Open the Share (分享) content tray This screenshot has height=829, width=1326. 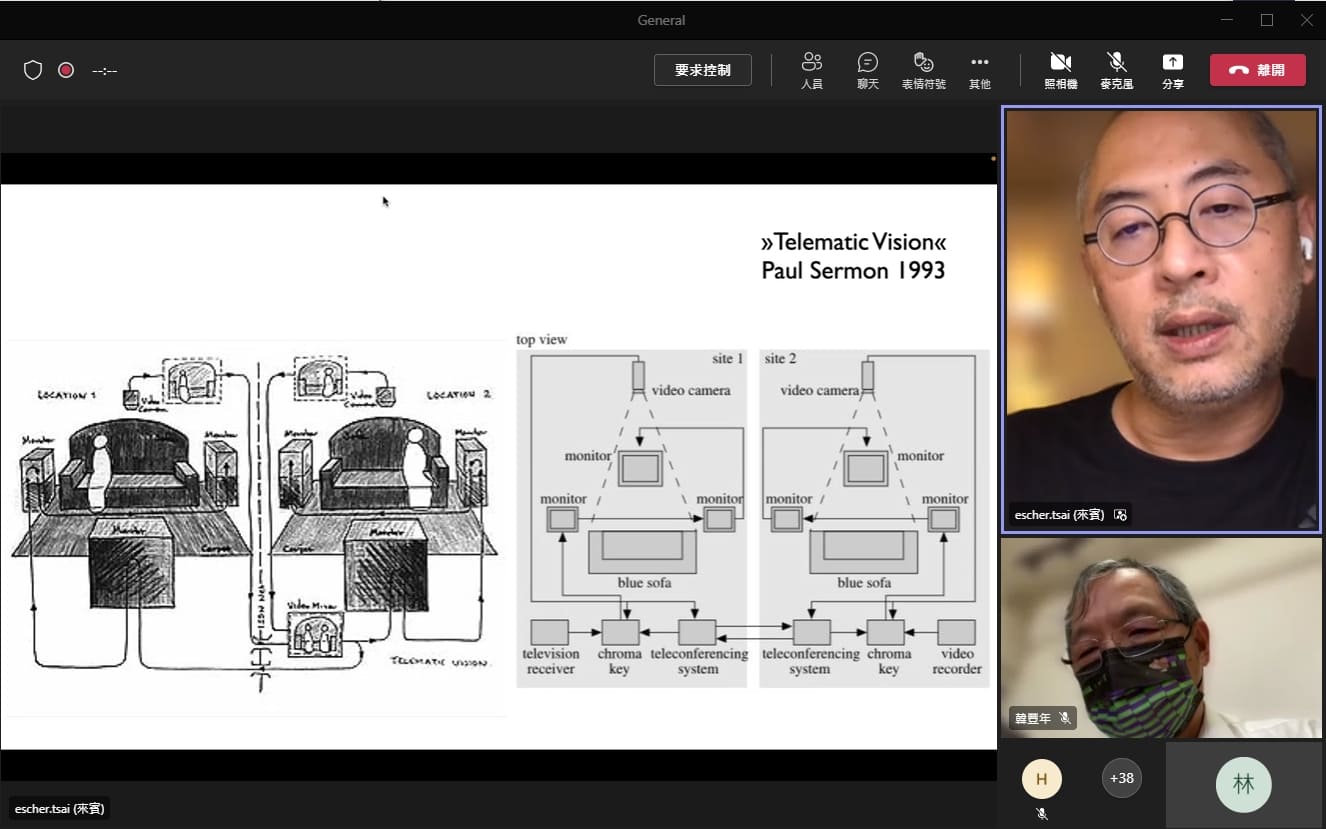1172,70
